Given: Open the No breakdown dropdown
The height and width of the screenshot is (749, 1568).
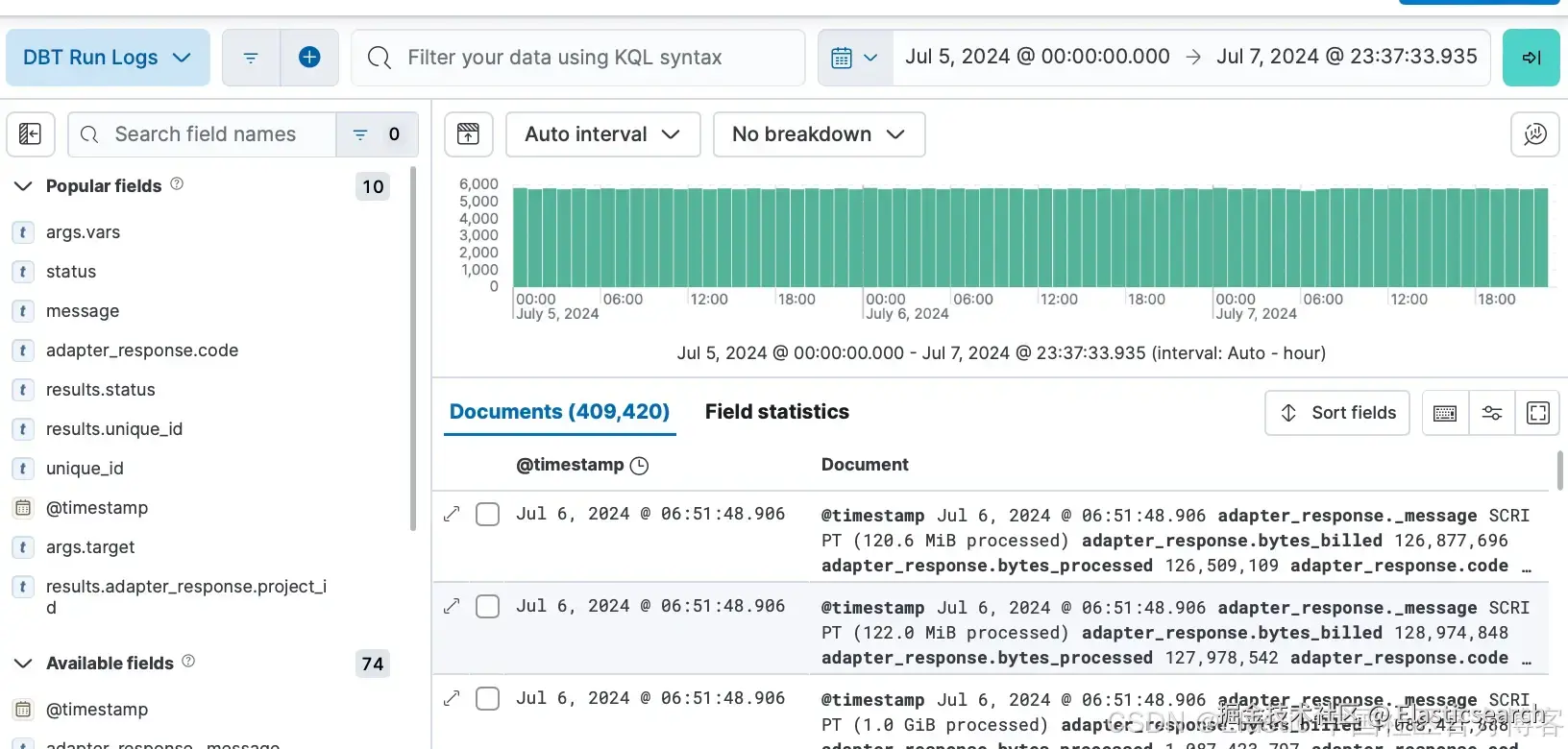Looking at the screenshot, I should [819, 134].
